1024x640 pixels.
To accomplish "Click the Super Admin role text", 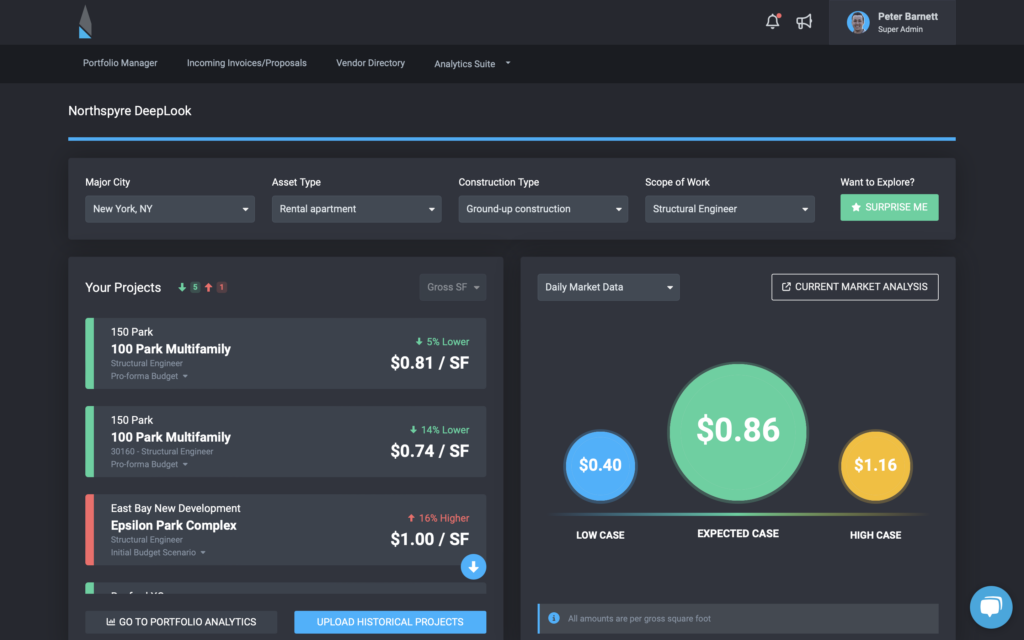I will tap(900, 29).
